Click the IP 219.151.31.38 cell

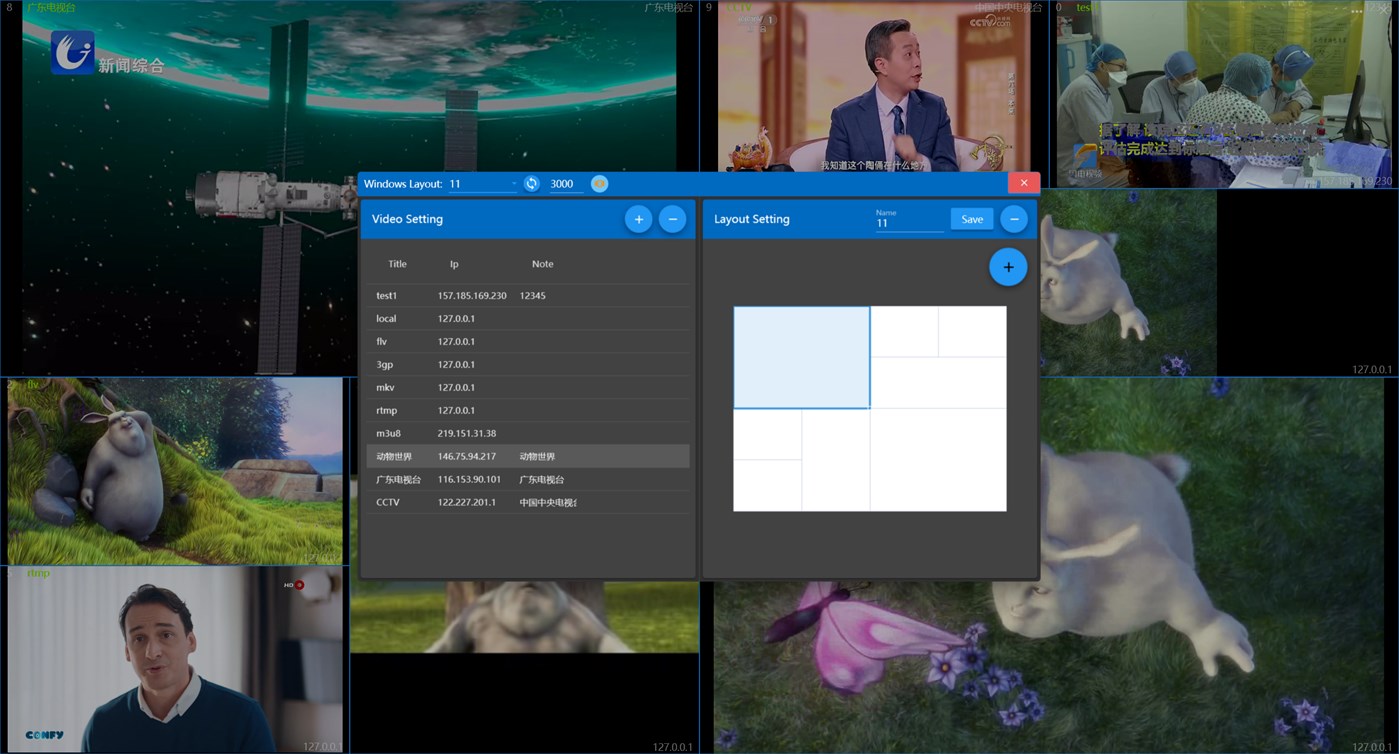(x=467, y=434)
